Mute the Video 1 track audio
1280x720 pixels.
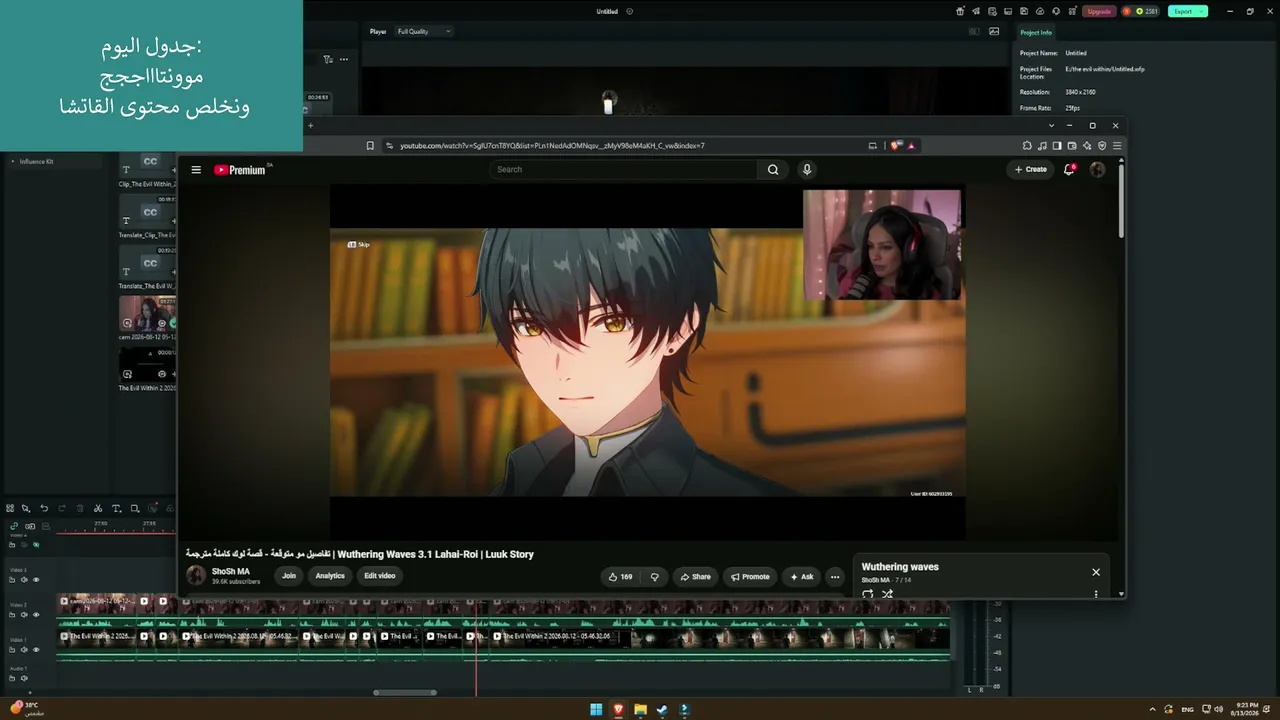(25, 650)
